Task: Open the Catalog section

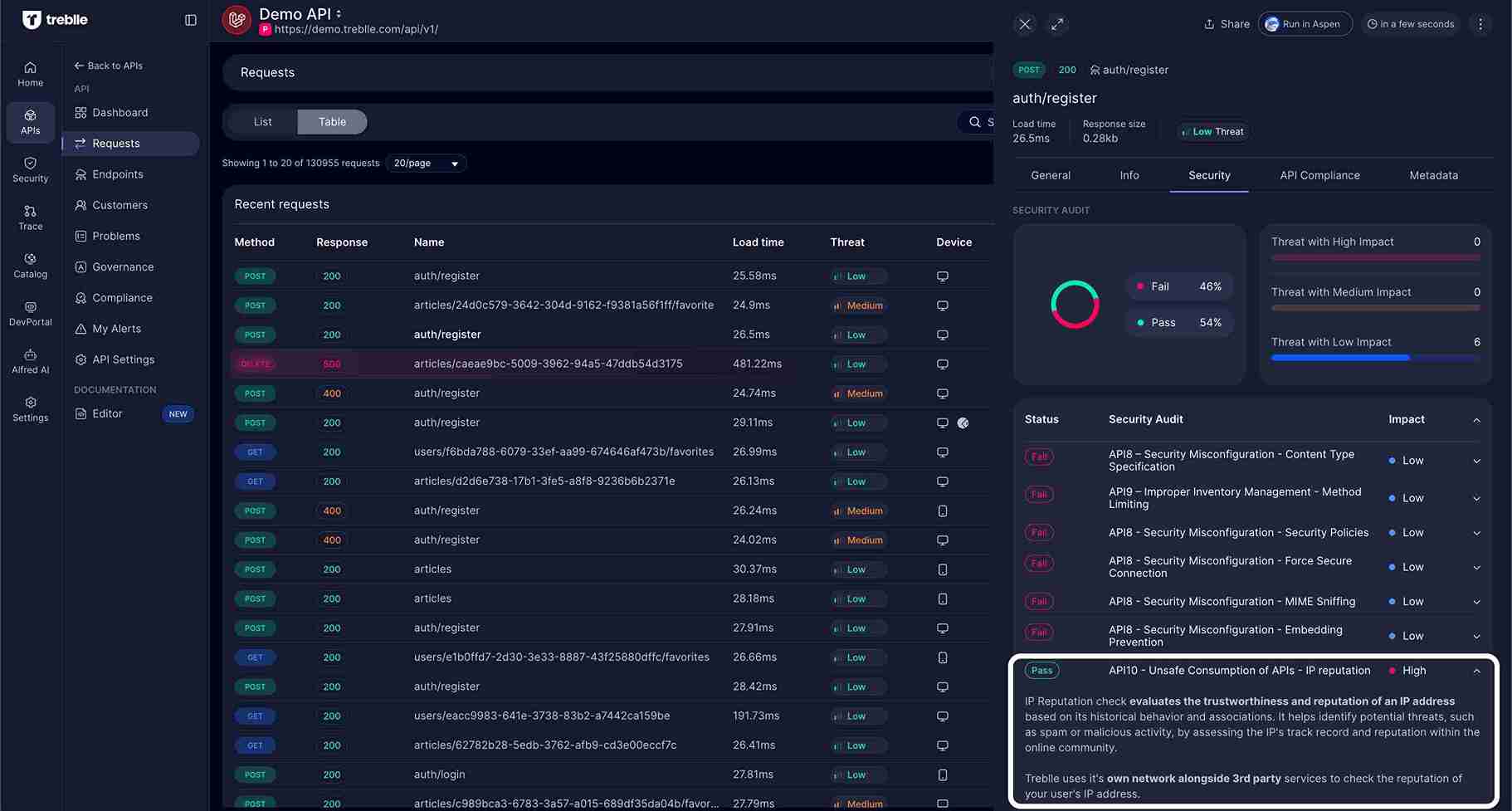Action: tap(30, 264)
